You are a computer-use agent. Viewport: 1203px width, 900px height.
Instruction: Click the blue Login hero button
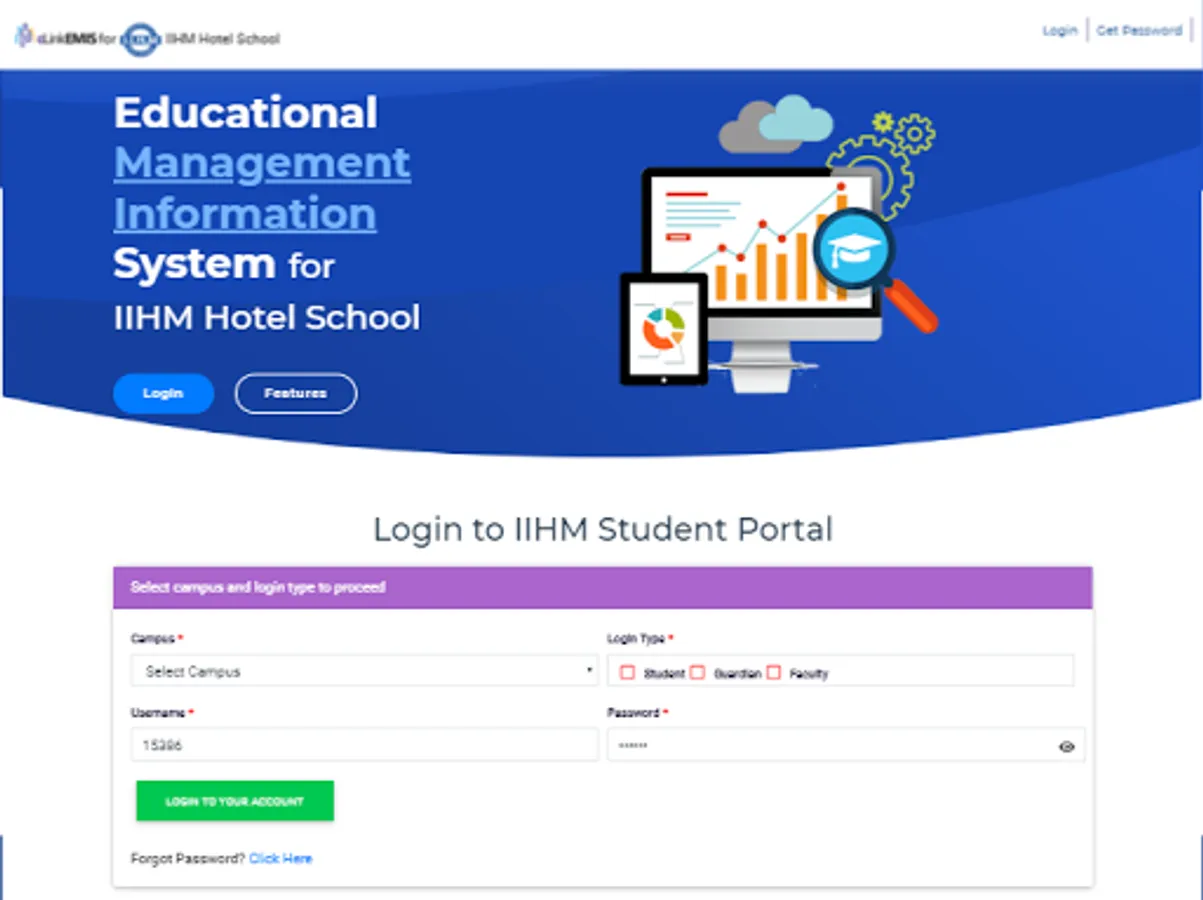163,393
